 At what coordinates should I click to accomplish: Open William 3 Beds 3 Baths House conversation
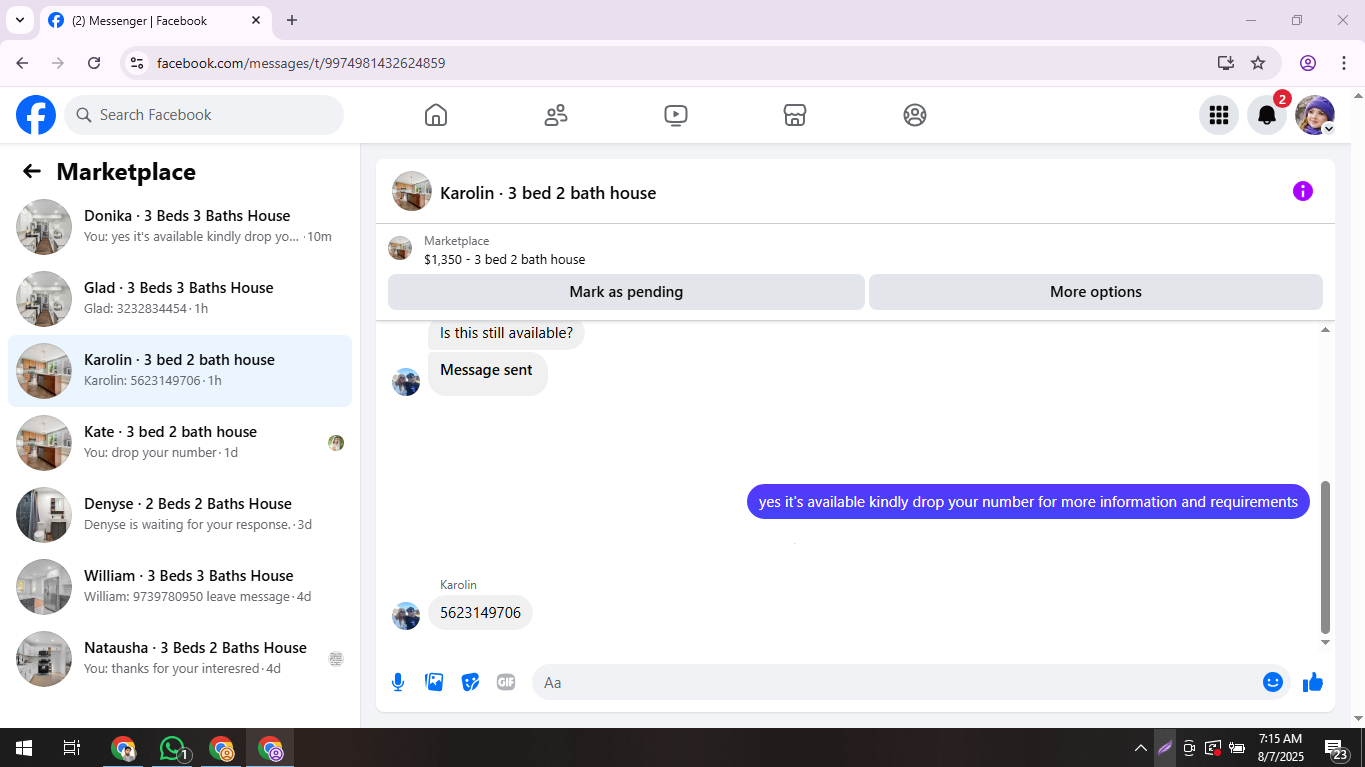180,587
